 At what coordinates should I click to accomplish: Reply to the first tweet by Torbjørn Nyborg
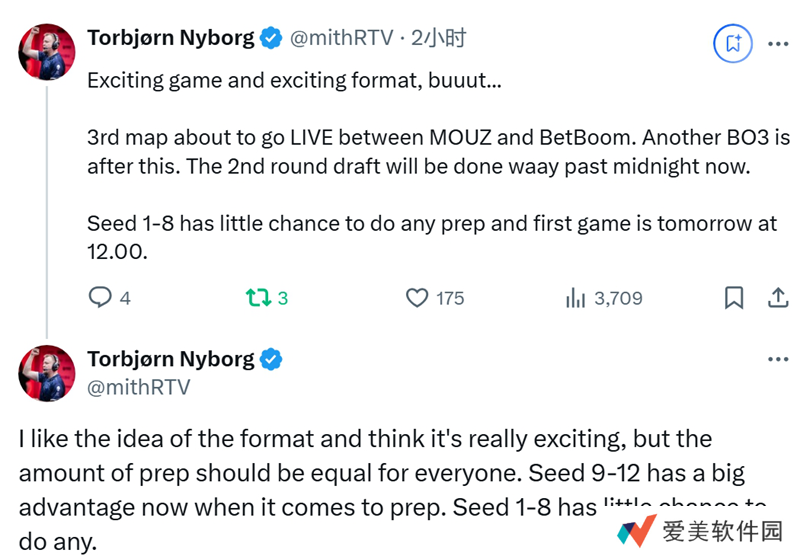[100, 298]
